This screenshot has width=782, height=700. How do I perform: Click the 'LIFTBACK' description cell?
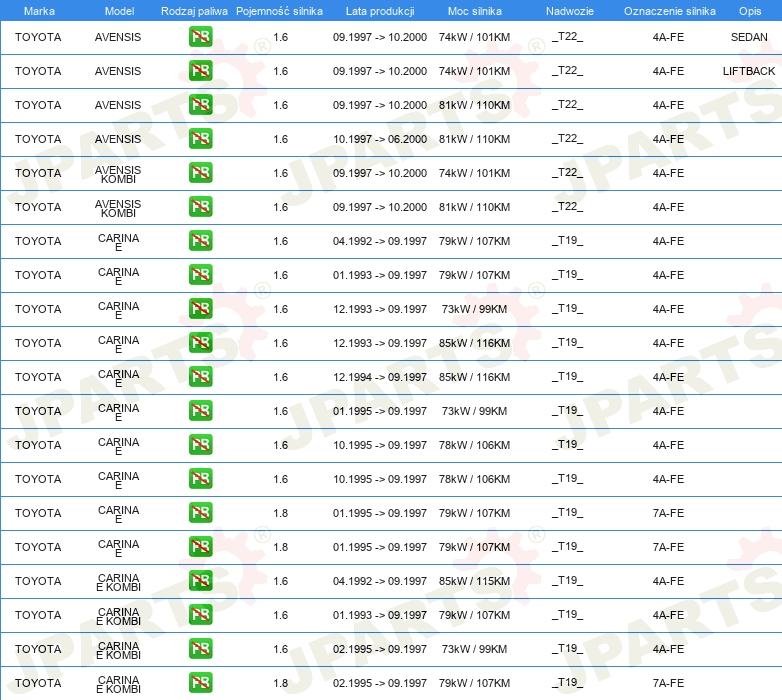749,71
